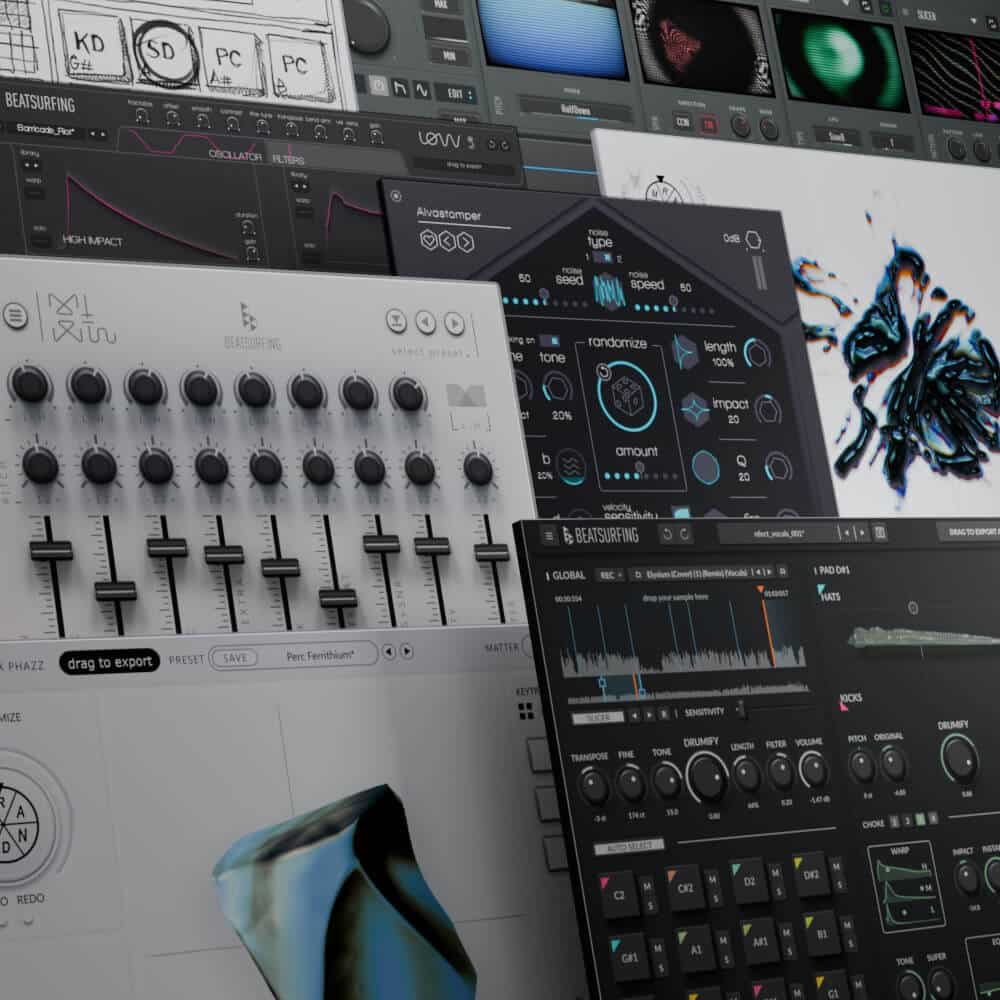
Task: Click the target circle icon above the HATS waveform
Action: pyautogui.click(x=913, y=608)
